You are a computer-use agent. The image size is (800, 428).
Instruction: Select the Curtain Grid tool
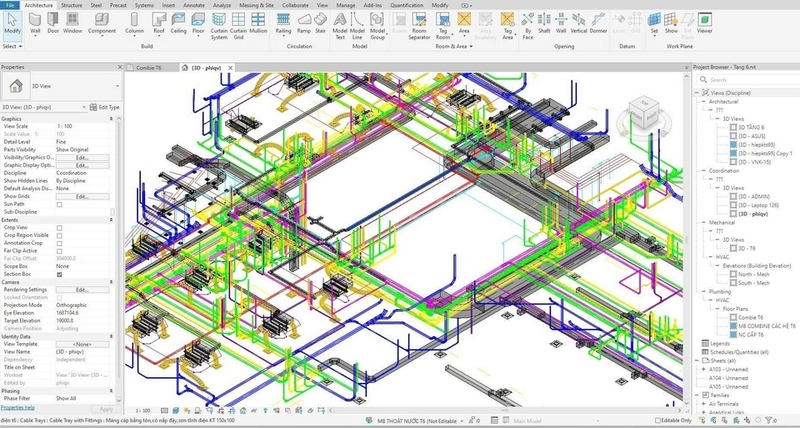pos(238,27)
